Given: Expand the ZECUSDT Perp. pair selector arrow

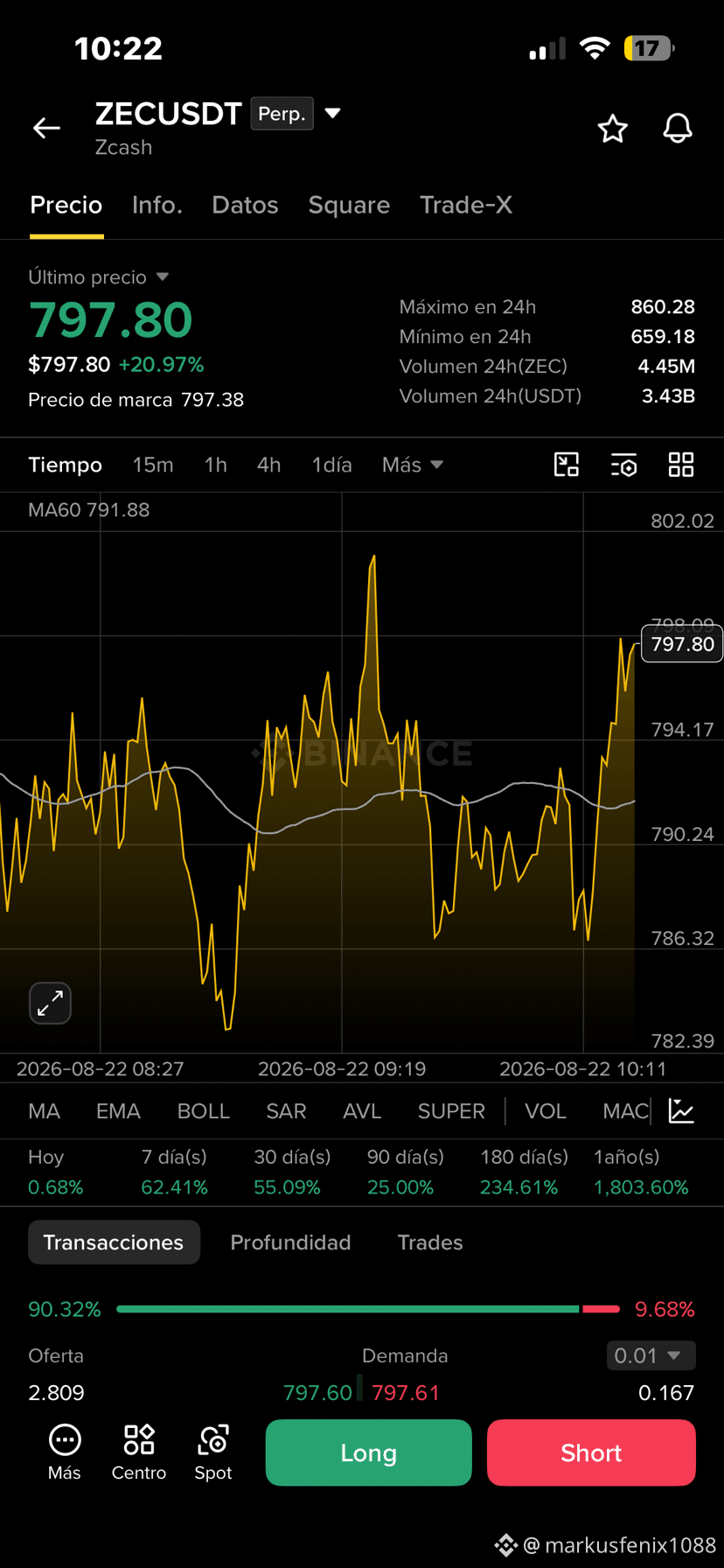Looking at the screenshot, I should 332,113.
